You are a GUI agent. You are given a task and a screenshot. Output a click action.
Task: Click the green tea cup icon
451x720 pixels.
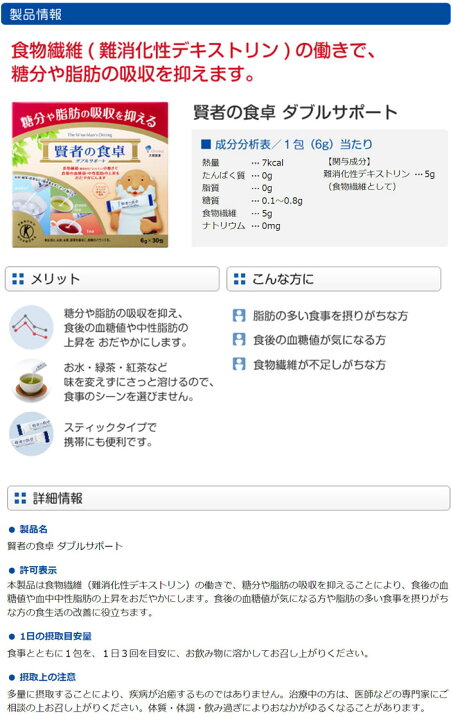31,381
